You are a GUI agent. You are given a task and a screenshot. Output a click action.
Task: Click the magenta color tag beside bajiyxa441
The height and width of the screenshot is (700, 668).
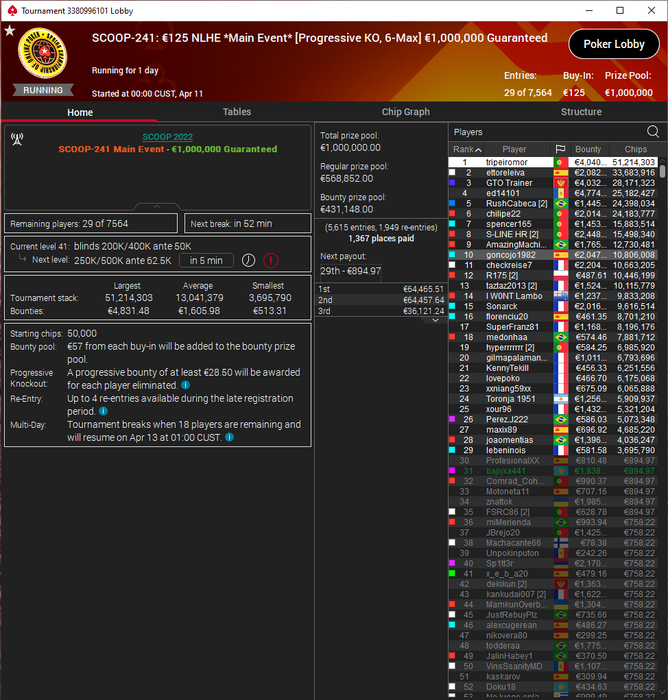[452, 471]
